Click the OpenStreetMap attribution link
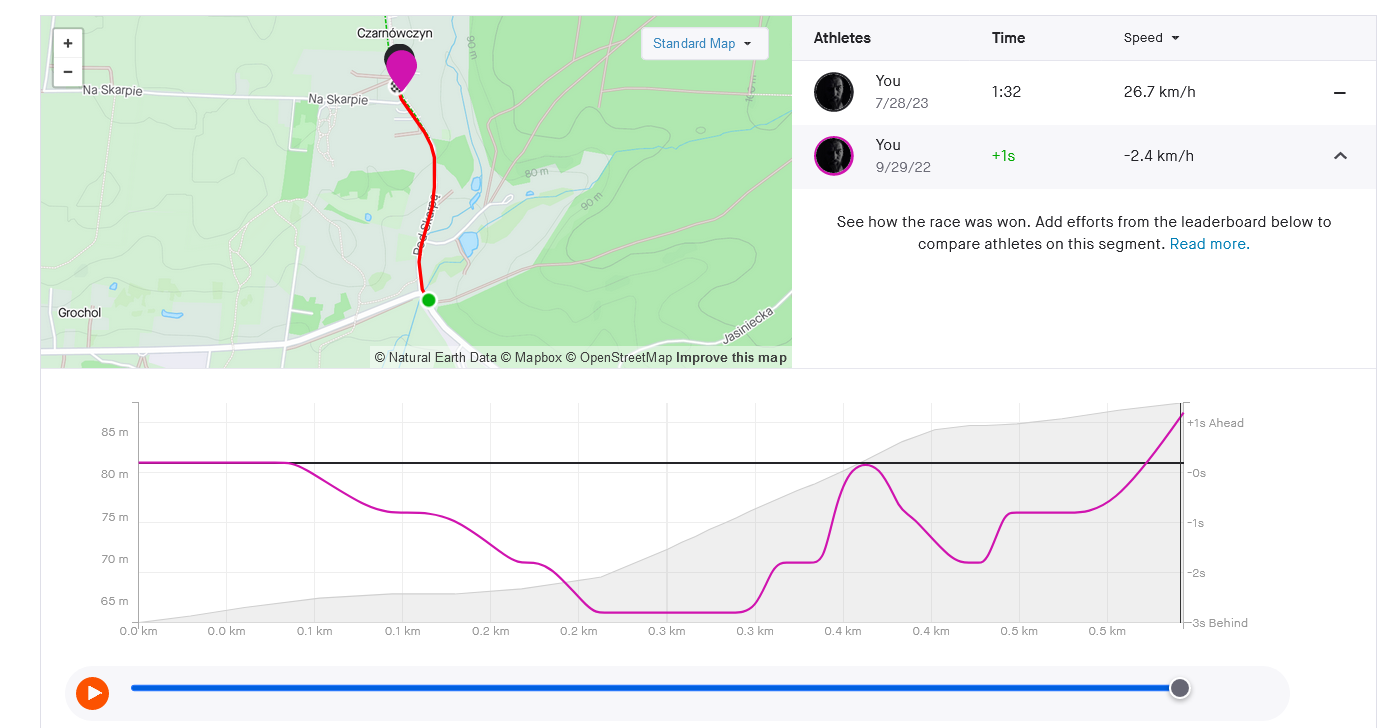This screenshot has height=728, width=1397. click(626, 358)
